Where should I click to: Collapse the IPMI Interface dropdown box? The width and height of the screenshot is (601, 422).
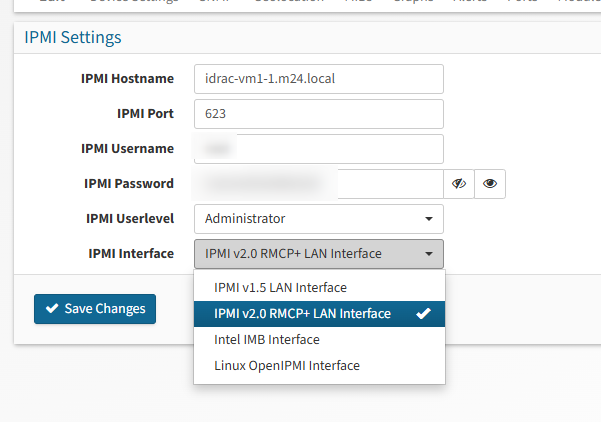318,254
